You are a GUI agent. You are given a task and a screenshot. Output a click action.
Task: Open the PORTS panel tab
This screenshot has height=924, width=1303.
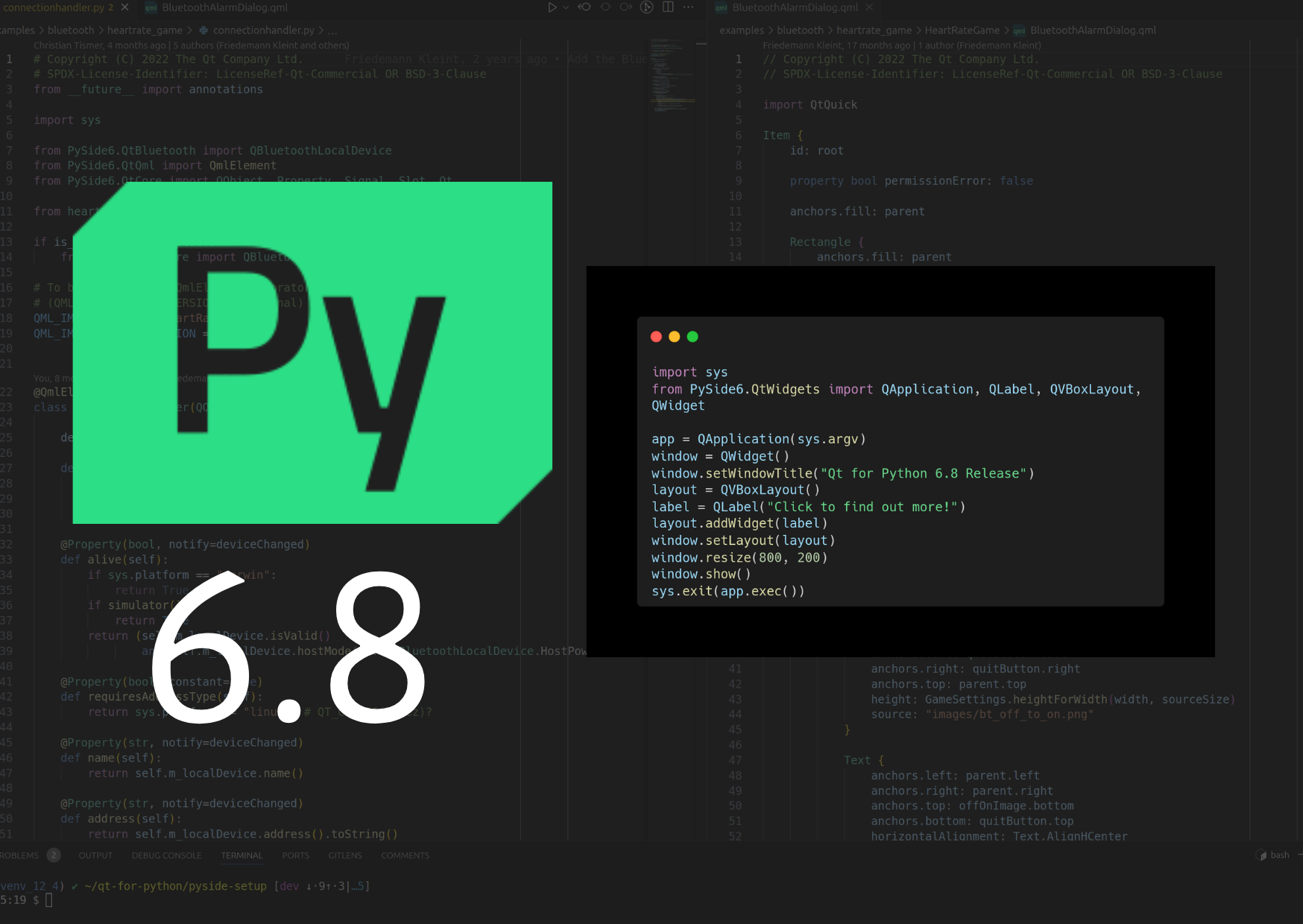[295, 855]
